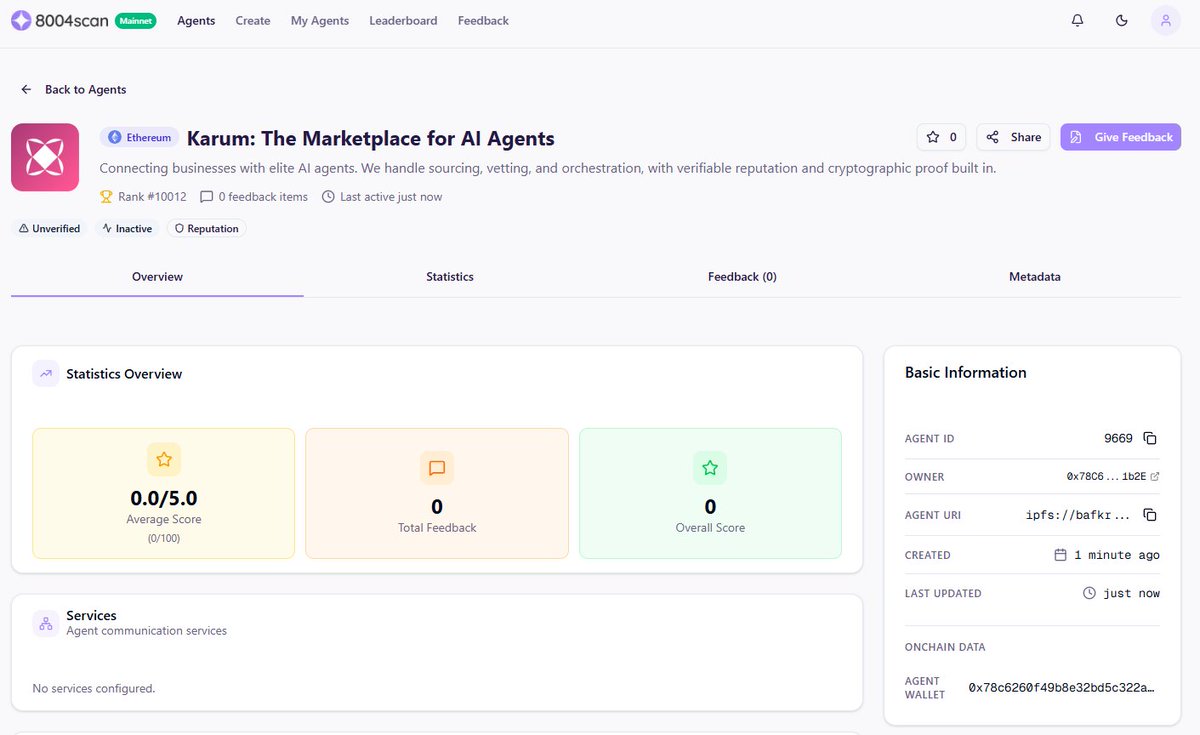Screen dimensions: 1200x735
Task: Click the Services network icon
Action: (45, 623)
